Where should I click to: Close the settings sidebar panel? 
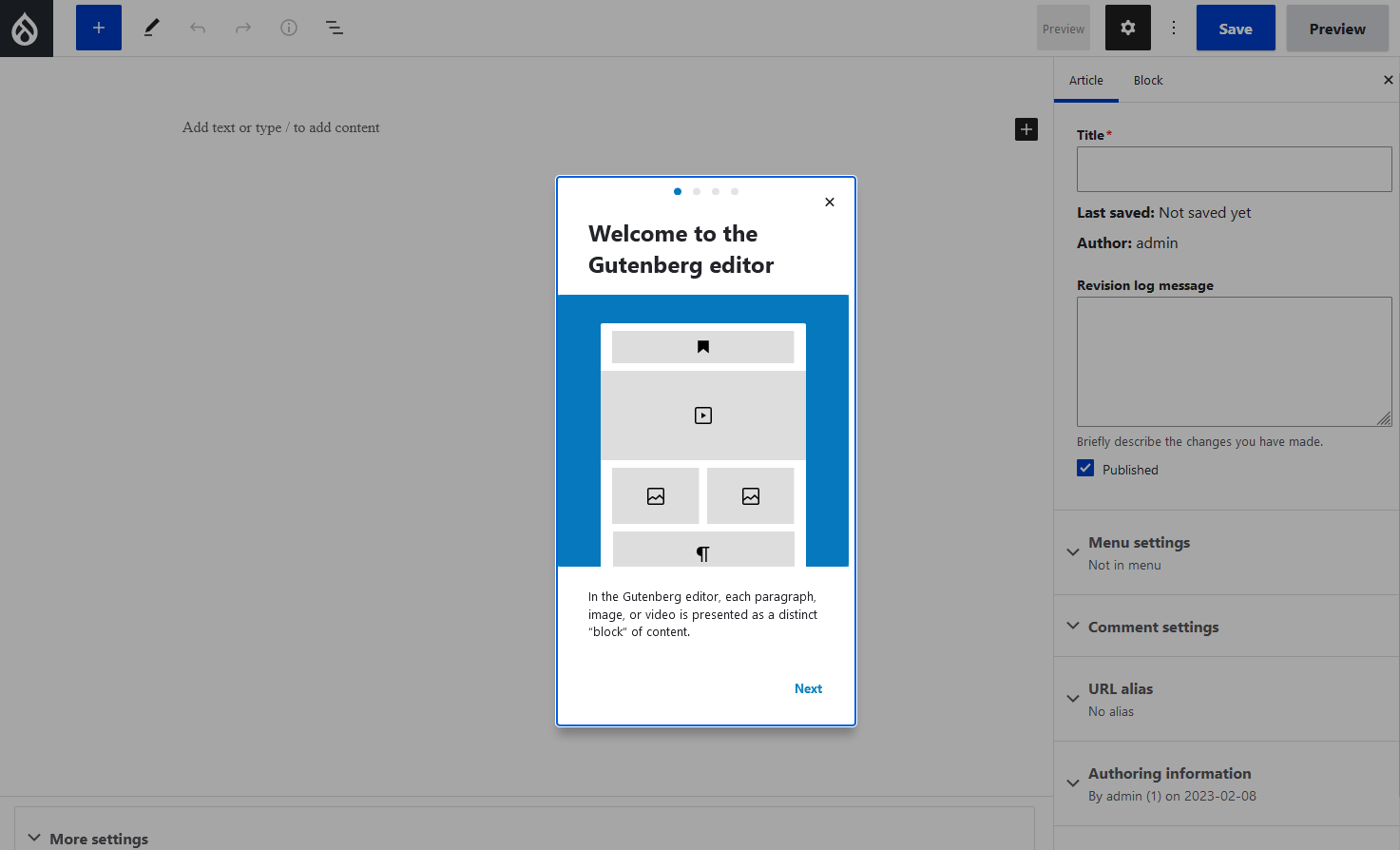click(x=1389, y=80)
